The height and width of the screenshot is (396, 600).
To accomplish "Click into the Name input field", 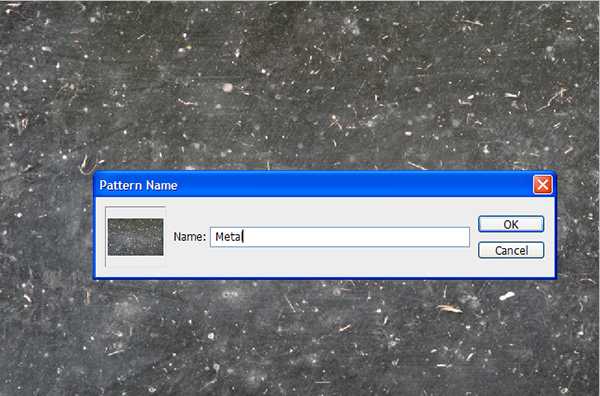I will tap(340, 237).
